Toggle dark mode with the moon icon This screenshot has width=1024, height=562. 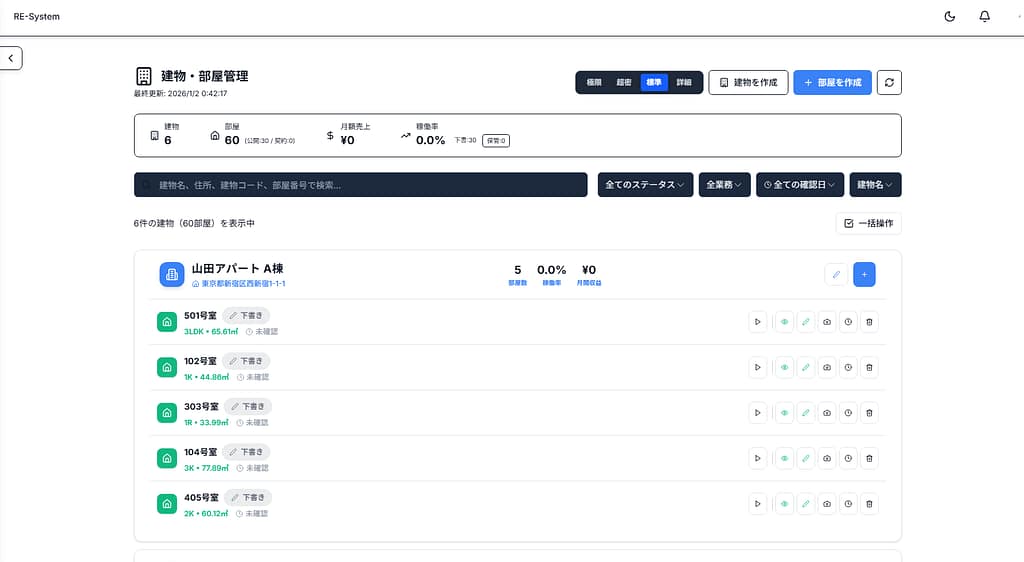coord(949,17)
